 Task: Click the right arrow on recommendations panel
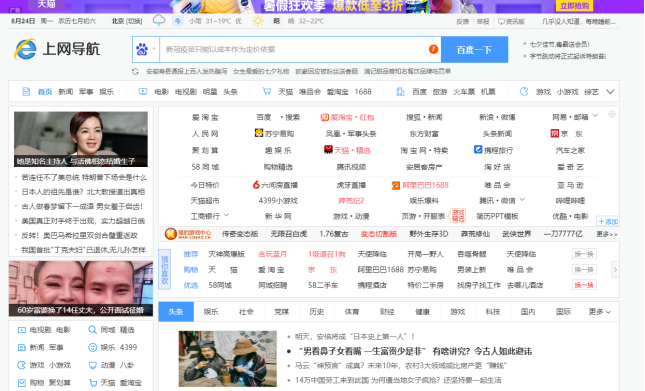click(x=615, y=270)
